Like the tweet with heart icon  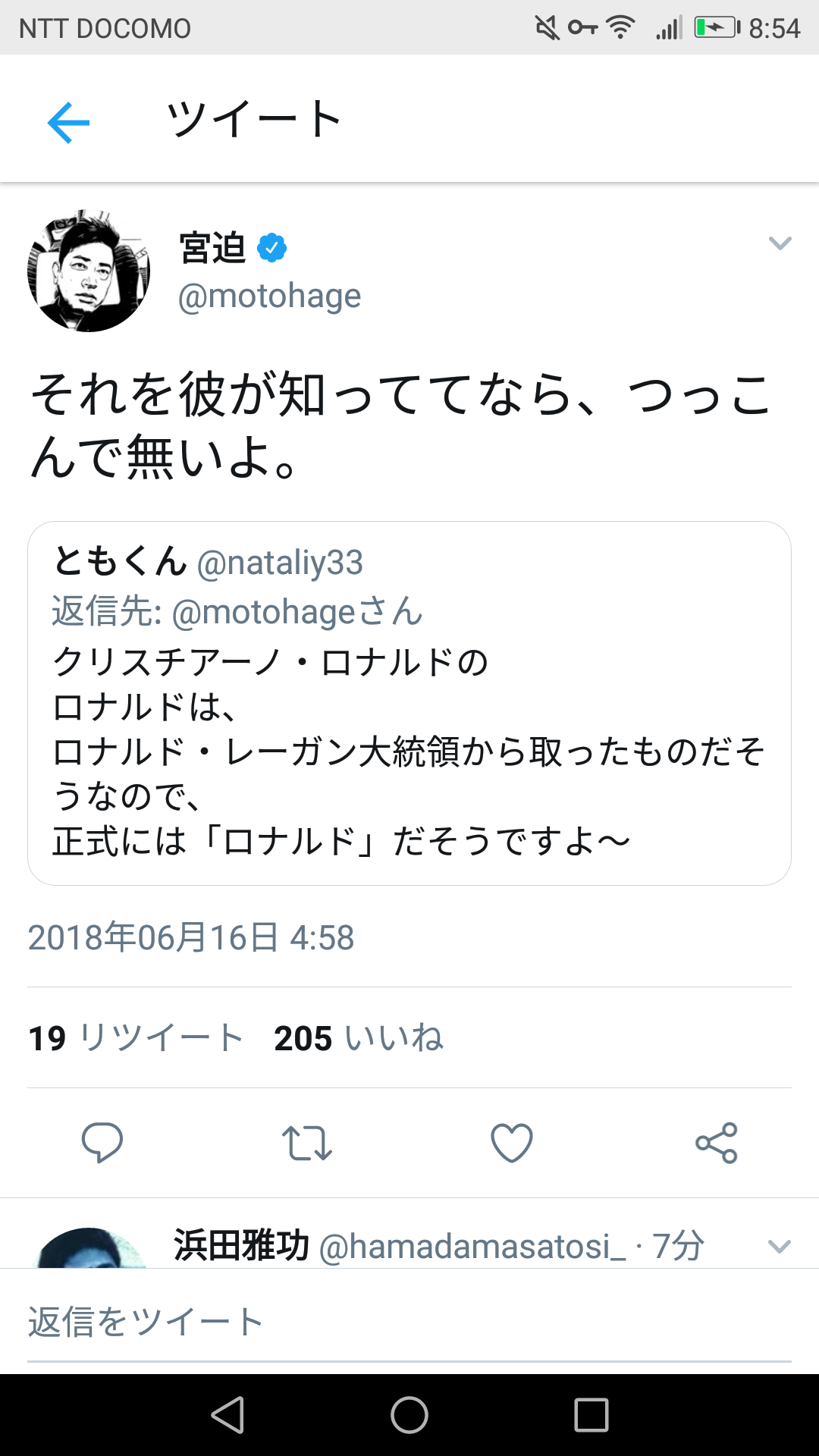[512, 1143]
